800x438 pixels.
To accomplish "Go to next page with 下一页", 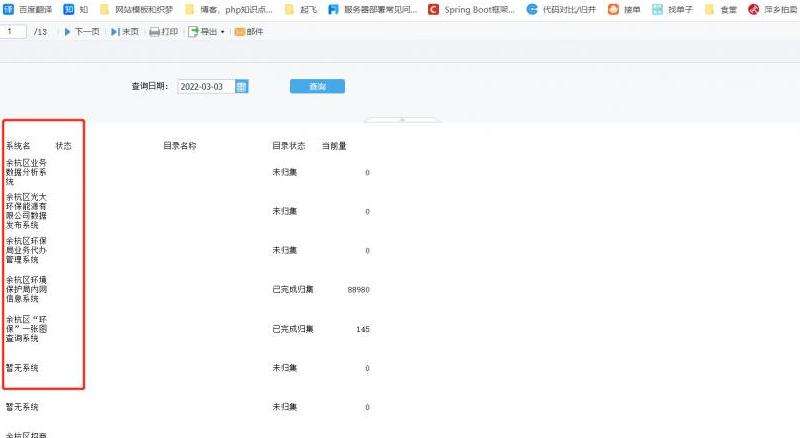I will pyautogui.click(x=82, y=32).
